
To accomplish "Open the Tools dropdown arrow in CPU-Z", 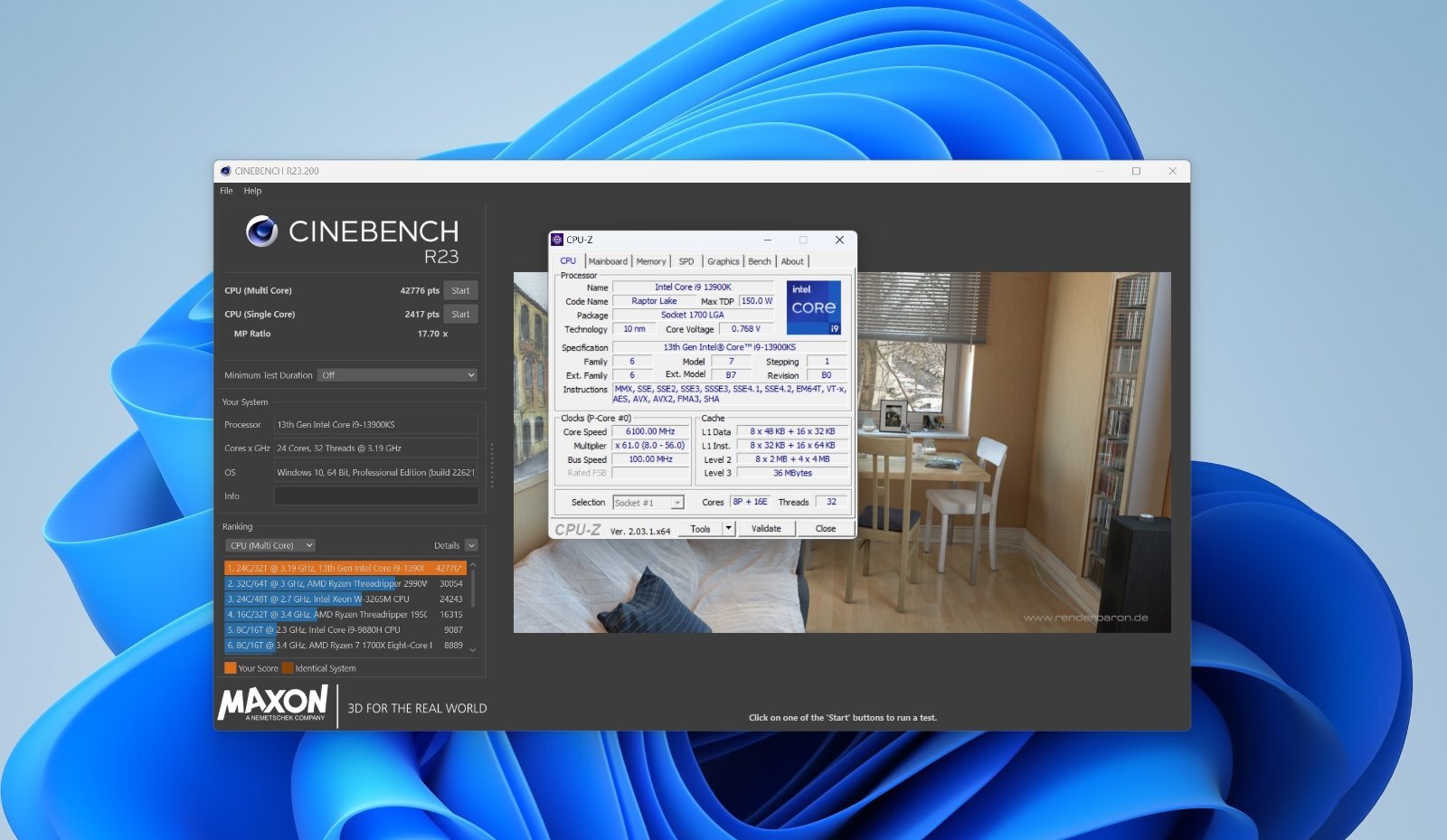I will click(x=729, y=529).
